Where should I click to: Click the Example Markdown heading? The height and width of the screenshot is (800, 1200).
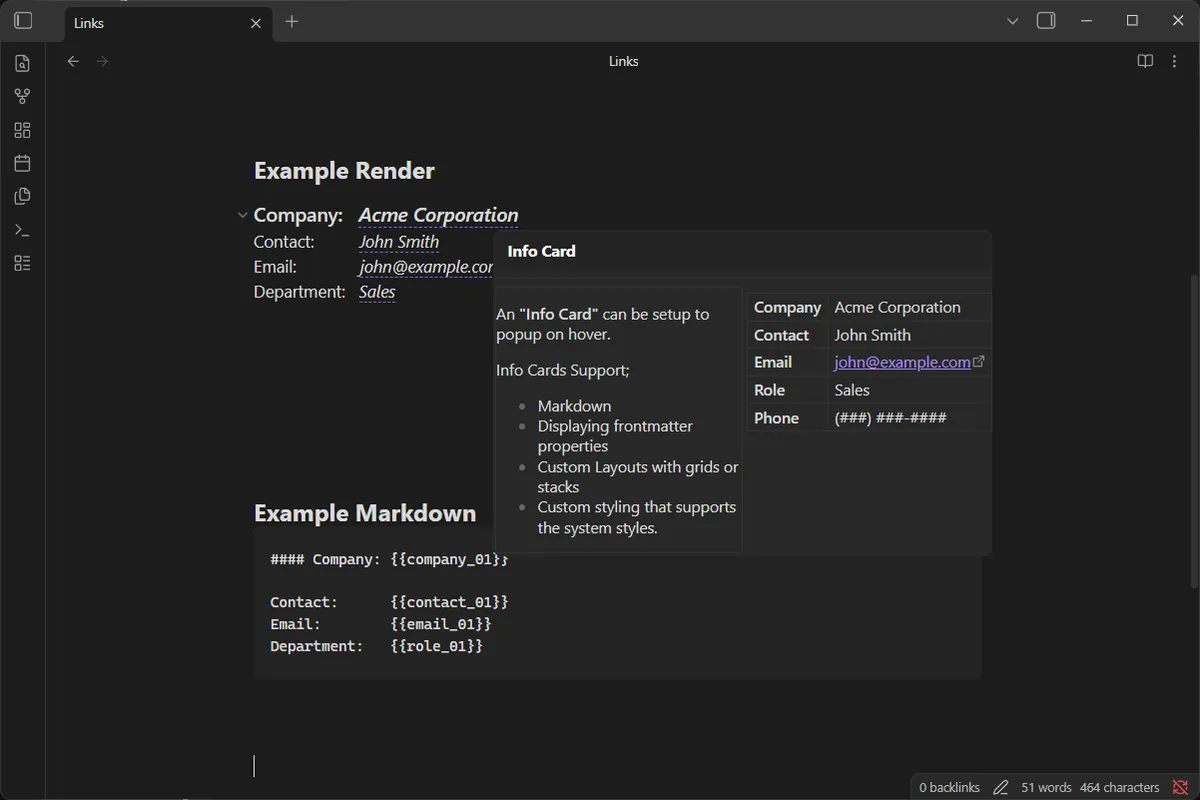point(365,513)
